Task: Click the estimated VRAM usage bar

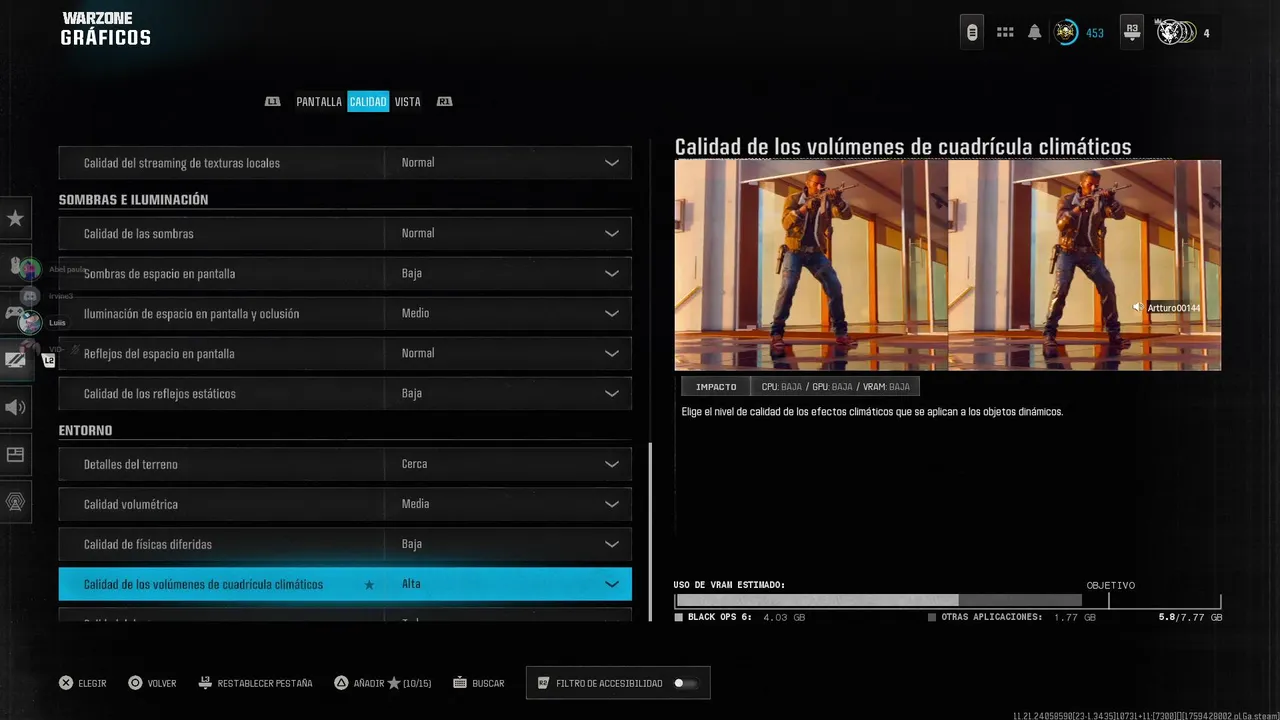Action: click(948, 601)
